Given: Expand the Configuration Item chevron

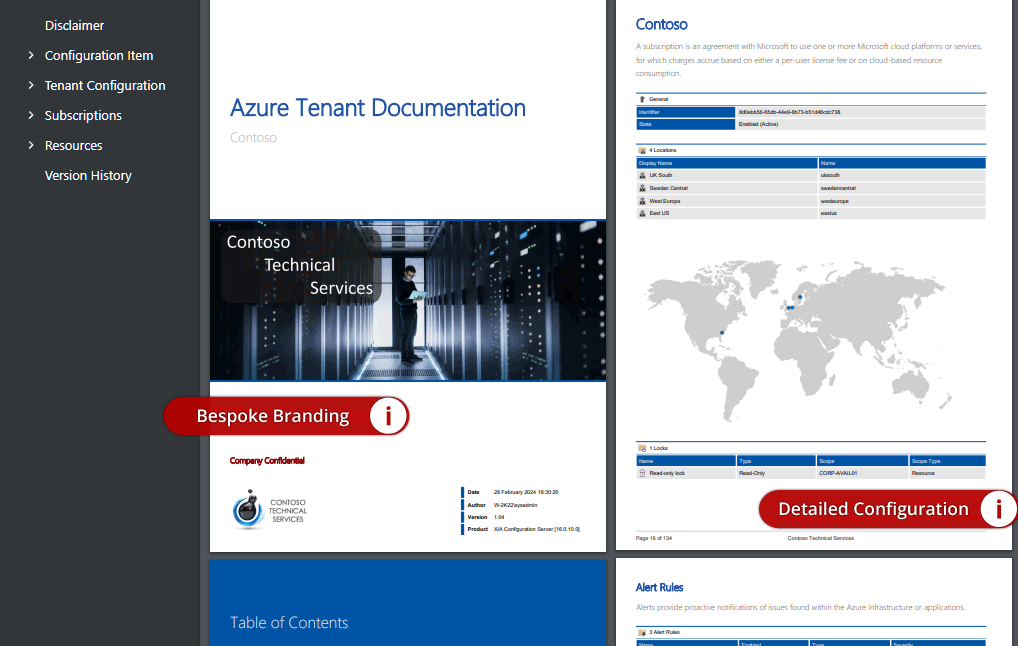Looking at the screenshot, I should (x=31, y=55).
